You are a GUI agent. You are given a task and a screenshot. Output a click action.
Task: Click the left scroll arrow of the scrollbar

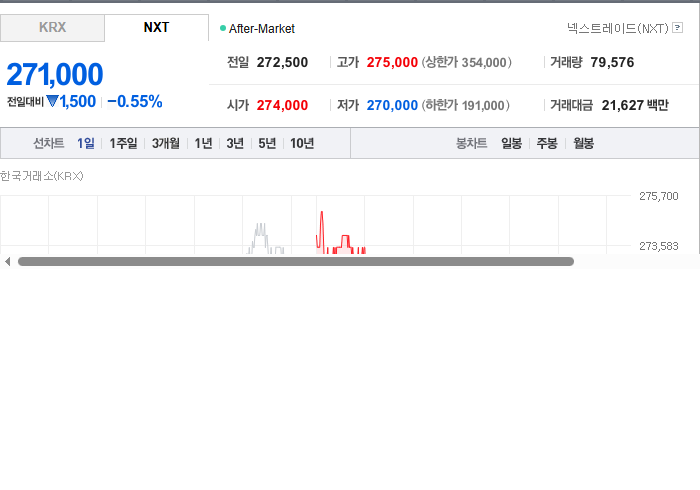coord(8,262)
